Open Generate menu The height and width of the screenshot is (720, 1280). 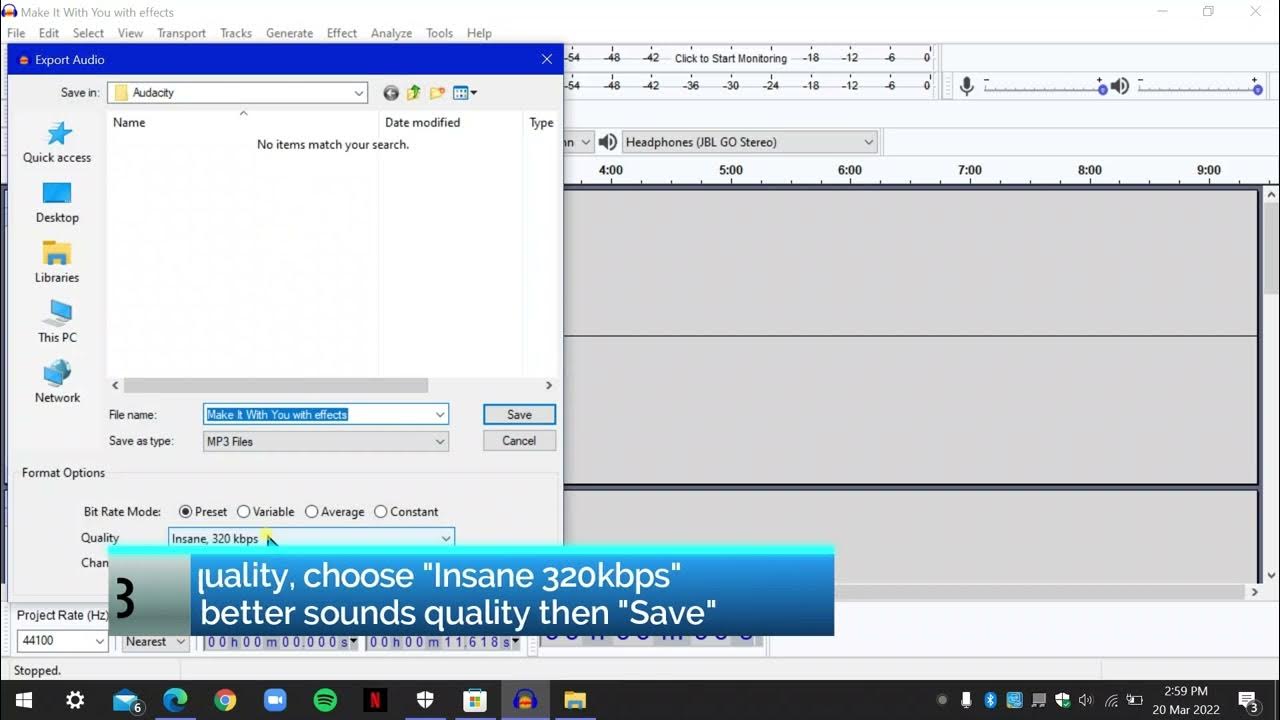[289, 33]
